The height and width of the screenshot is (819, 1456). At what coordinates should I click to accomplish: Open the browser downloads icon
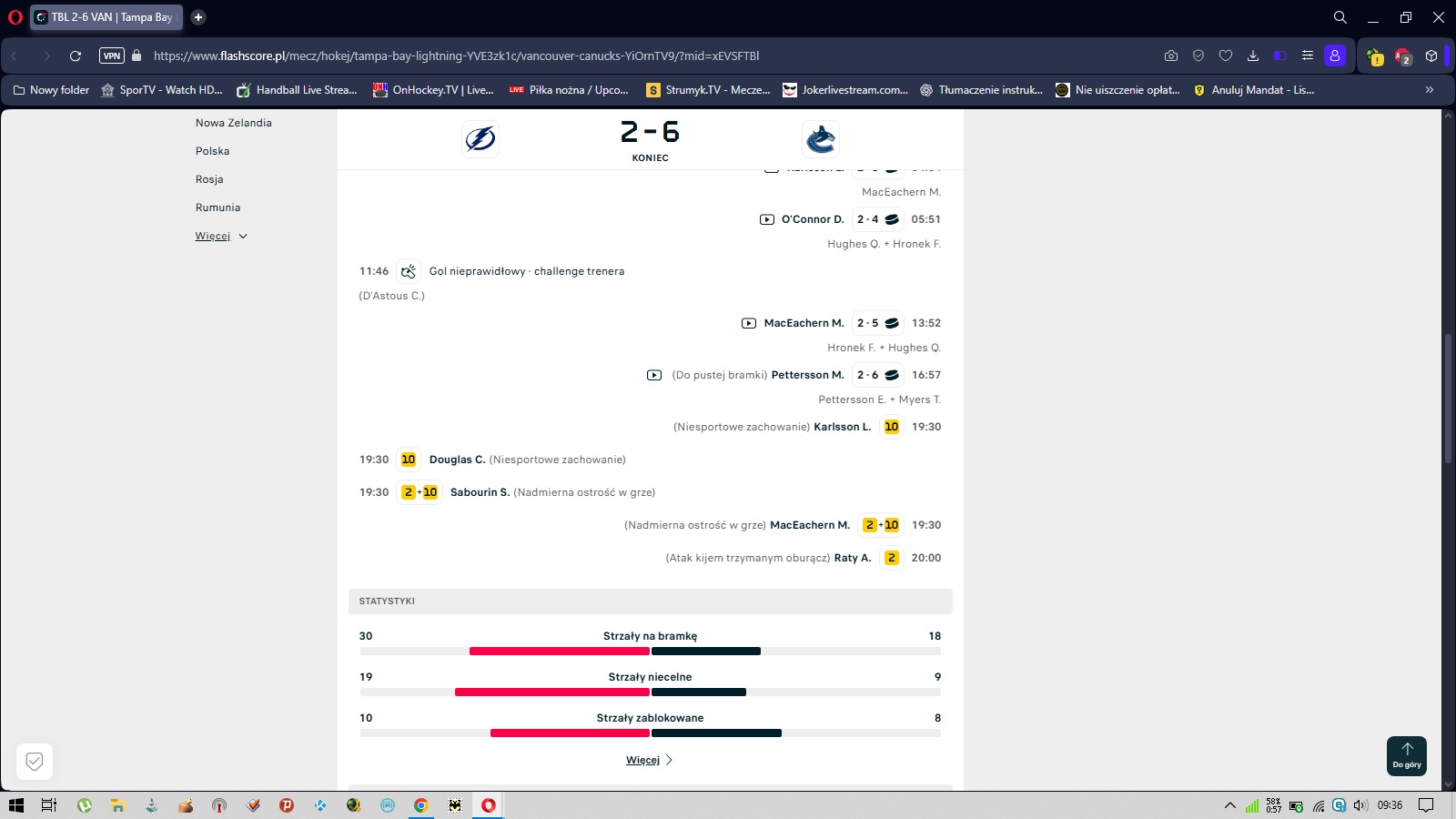[1253, 56]
